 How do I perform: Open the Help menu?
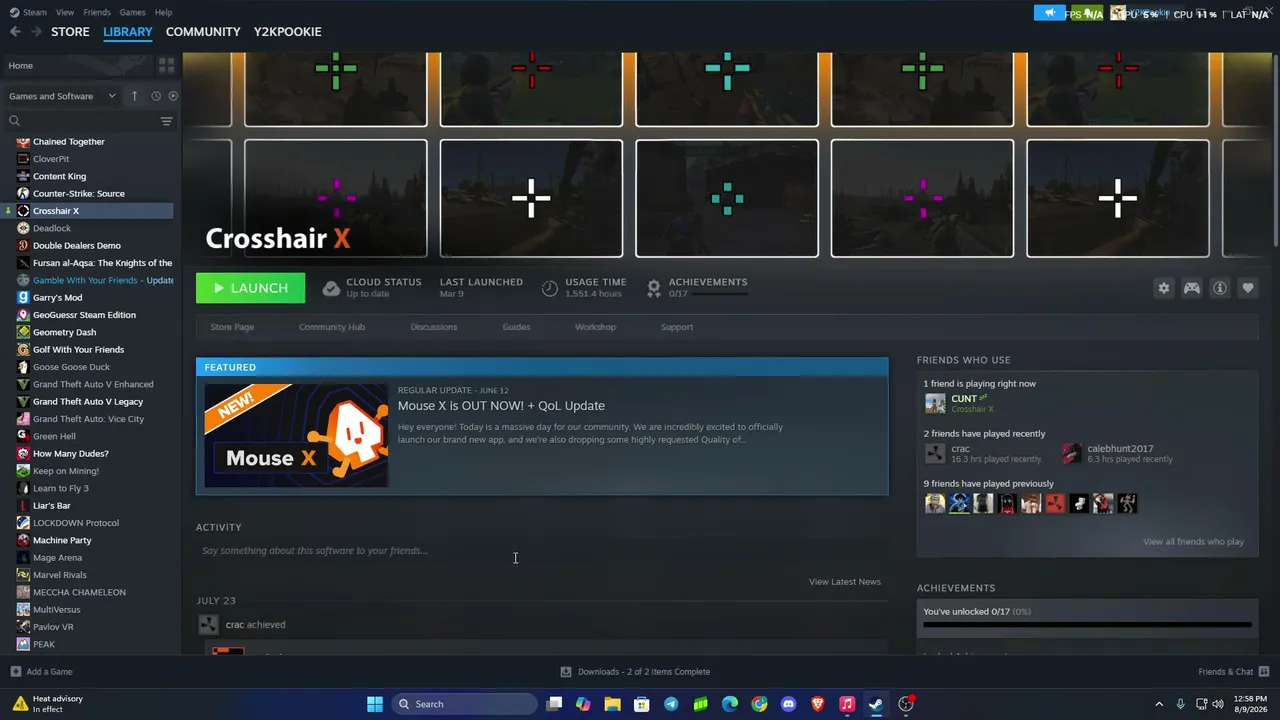coord(164,12)
